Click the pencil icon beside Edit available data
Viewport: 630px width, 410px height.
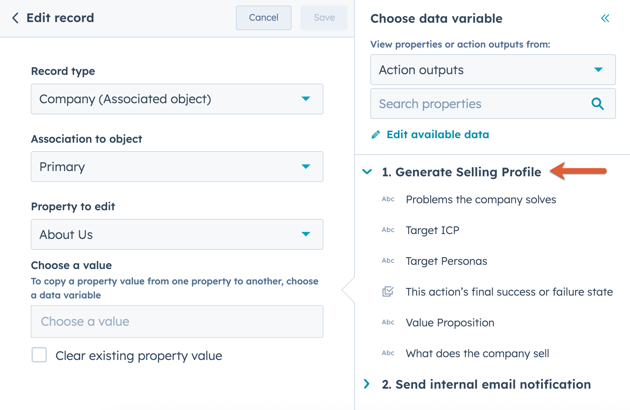[x=375, y=135]
